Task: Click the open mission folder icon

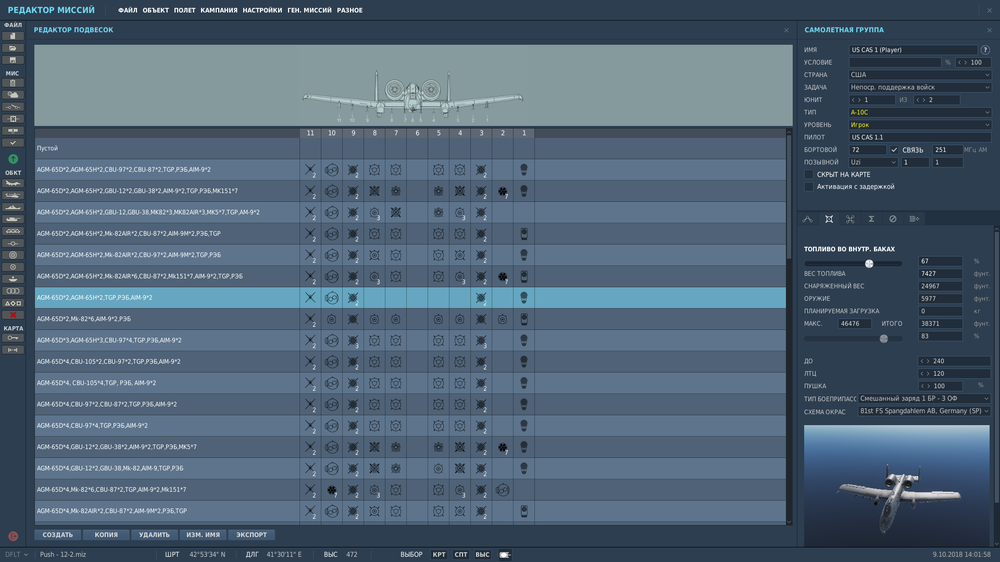Action: 12,48
